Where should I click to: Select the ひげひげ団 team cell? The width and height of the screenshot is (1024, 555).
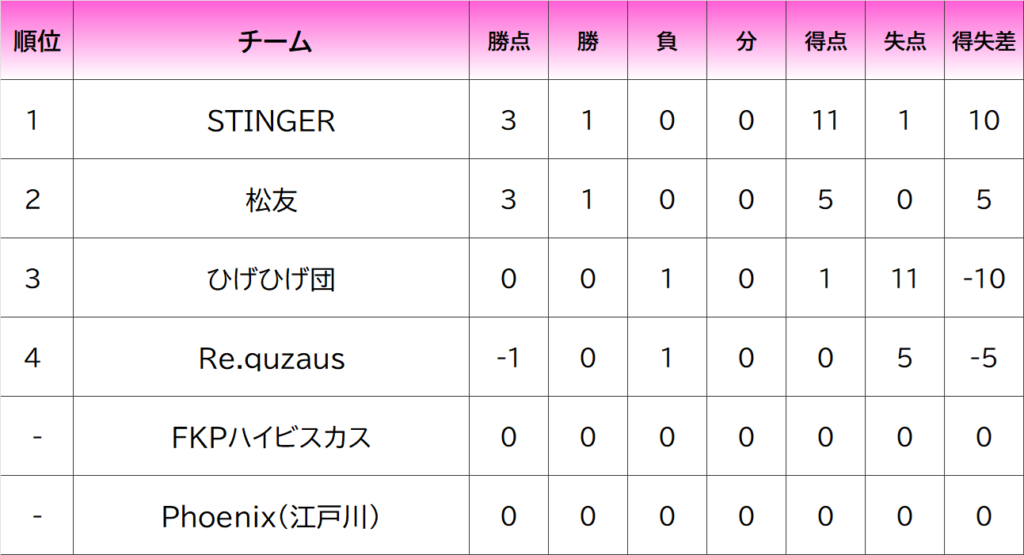[x=271, y=278]
